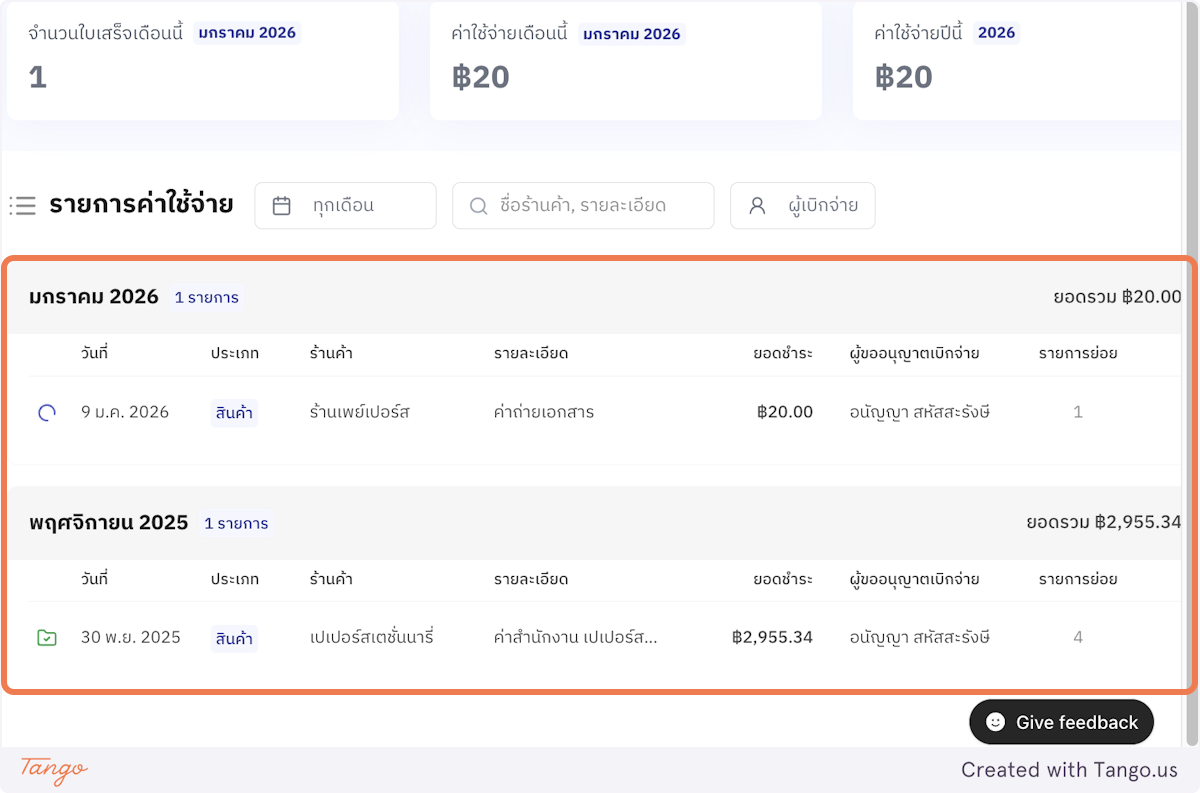This screenshot has width=1200, height=793.
Task: Open the ทุกเดือน month dropdown
Action: pos(345,206)
